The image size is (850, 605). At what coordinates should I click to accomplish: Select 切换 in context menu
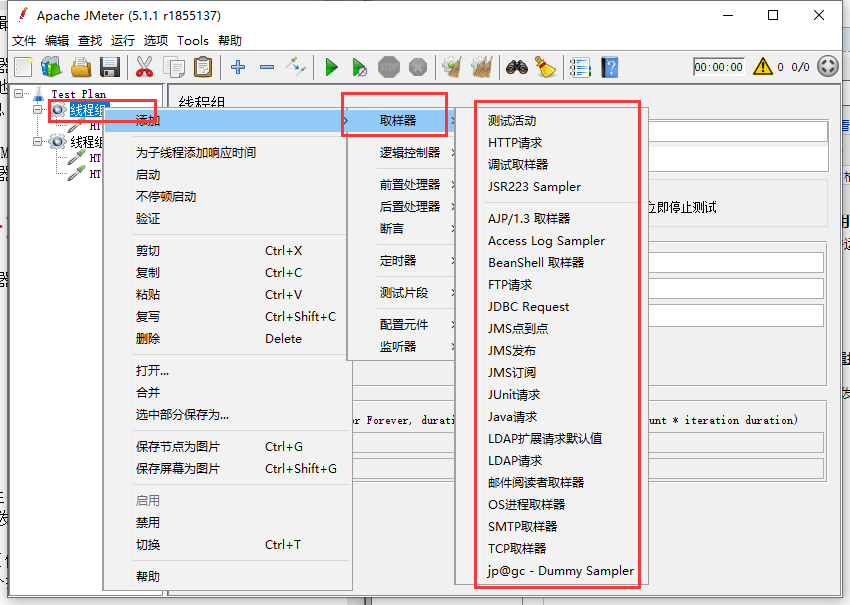coord(227,545)
